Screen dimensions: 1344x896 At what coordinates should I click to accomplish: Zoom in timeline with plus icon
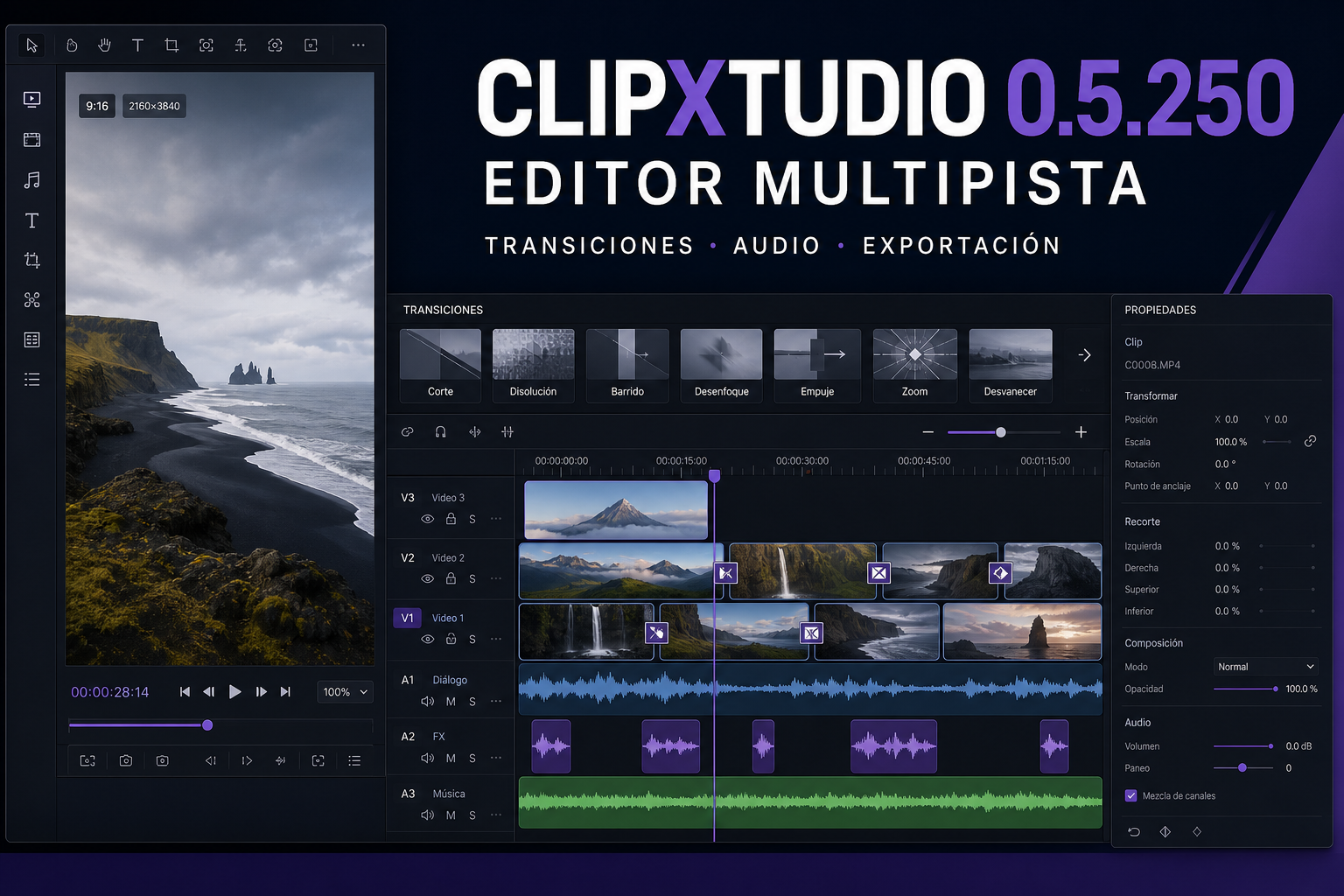click(1081, 432)
